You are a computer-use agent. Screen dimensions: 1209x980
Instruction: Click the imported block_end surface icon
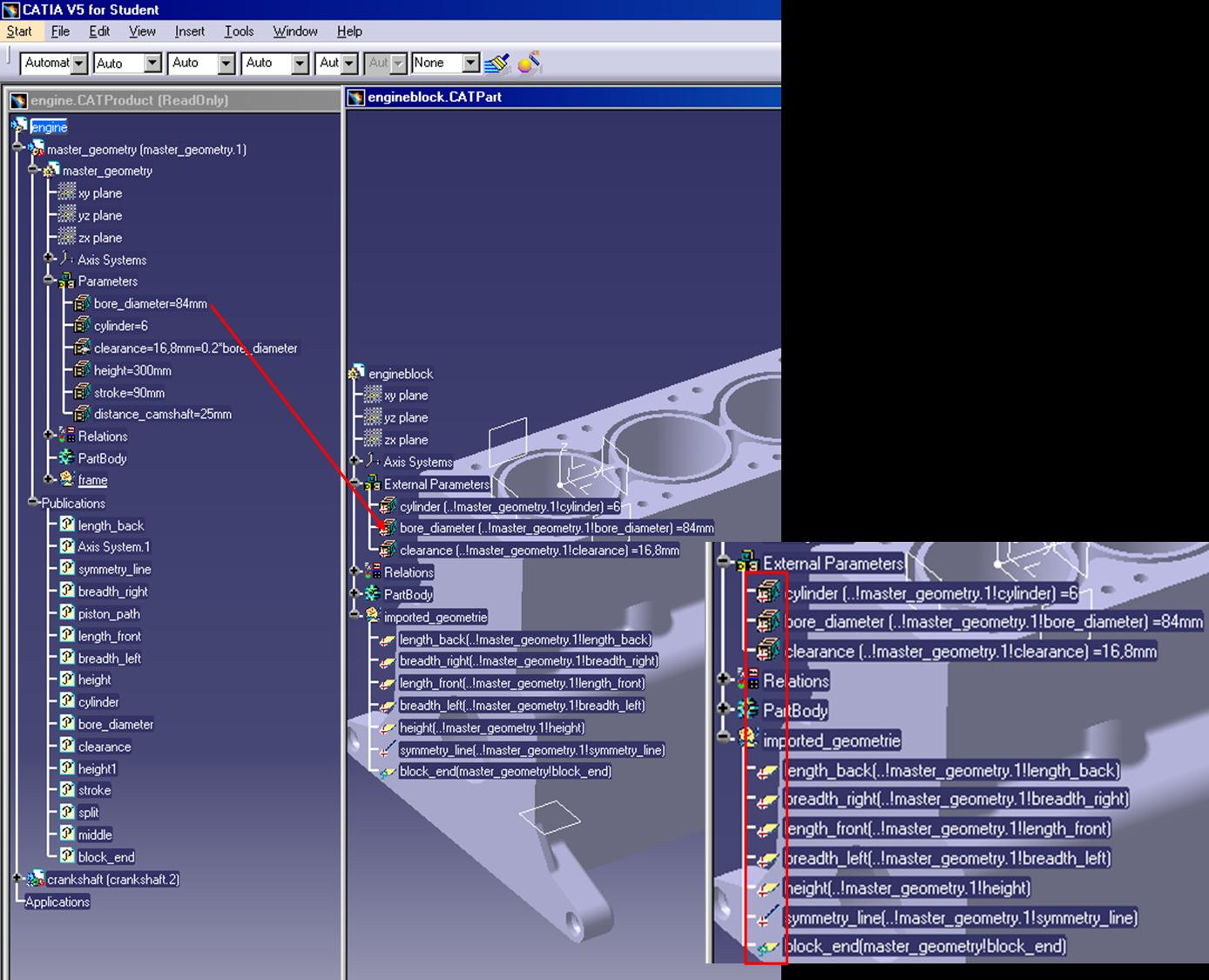coord(388,772)
